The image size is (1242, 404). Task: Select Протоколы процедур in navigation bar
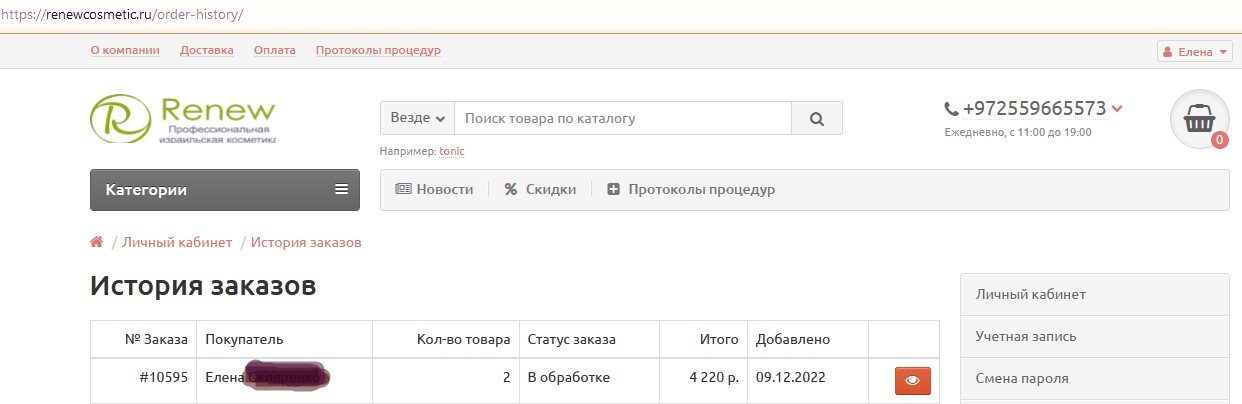[691, 189]
